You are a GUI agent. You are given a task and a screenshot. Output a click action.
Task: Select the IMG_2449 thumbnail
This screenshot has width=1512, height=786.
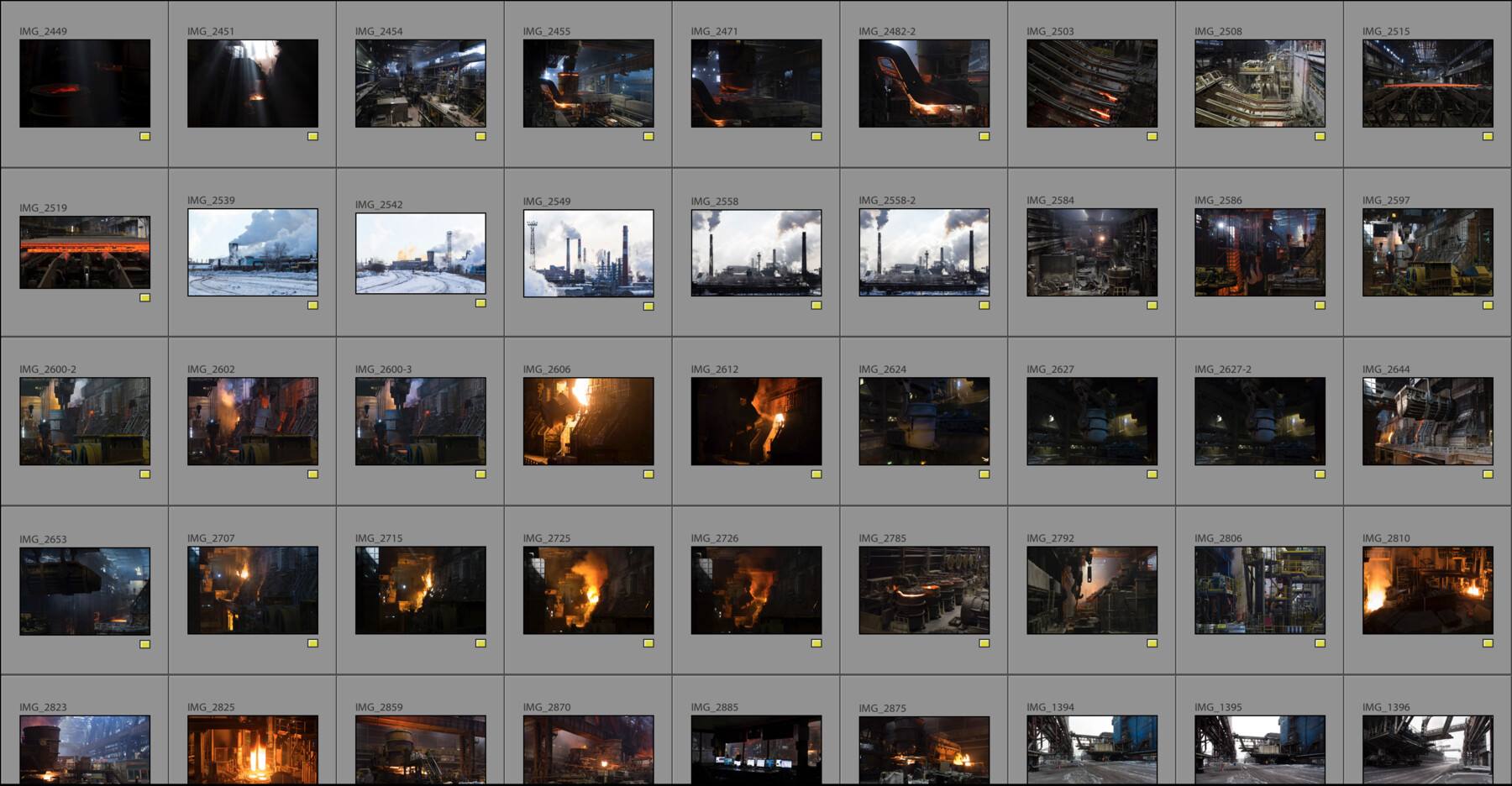[x=84, y=82]
